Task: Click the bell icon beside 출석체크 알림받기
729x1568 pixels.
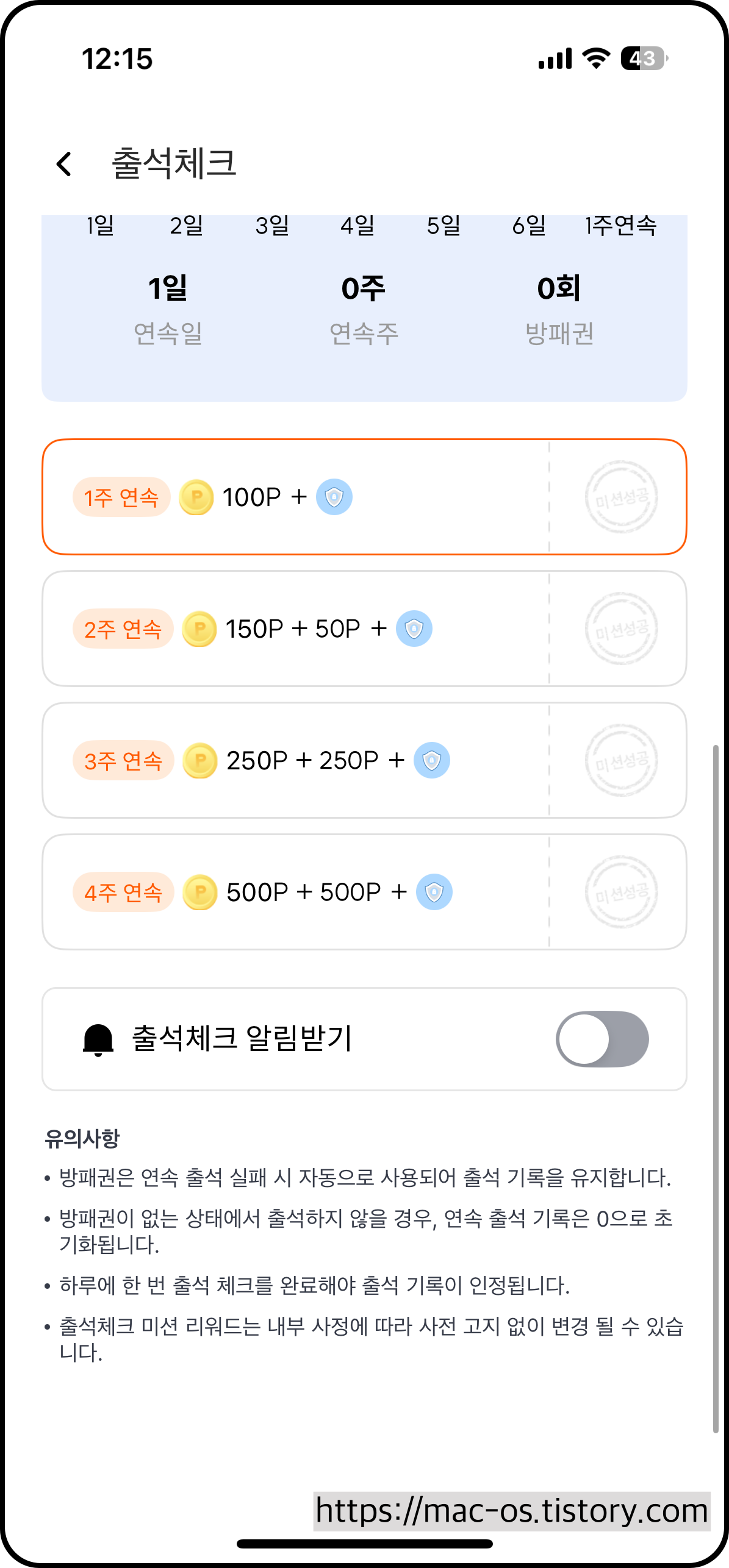Action: pyautogui.click(x=98, y=1039)
